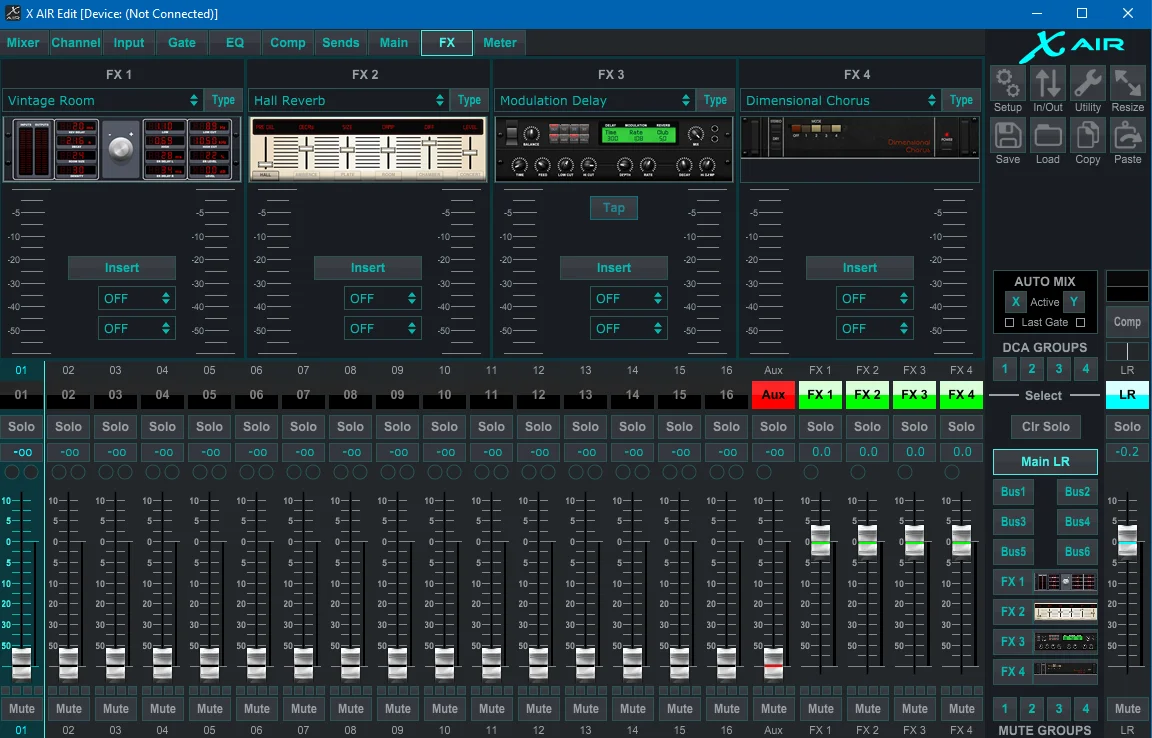Open the In/Out routing arrows icon
The width and height of the screenshot is (1152, 738).
click(x=1048, y=83)
